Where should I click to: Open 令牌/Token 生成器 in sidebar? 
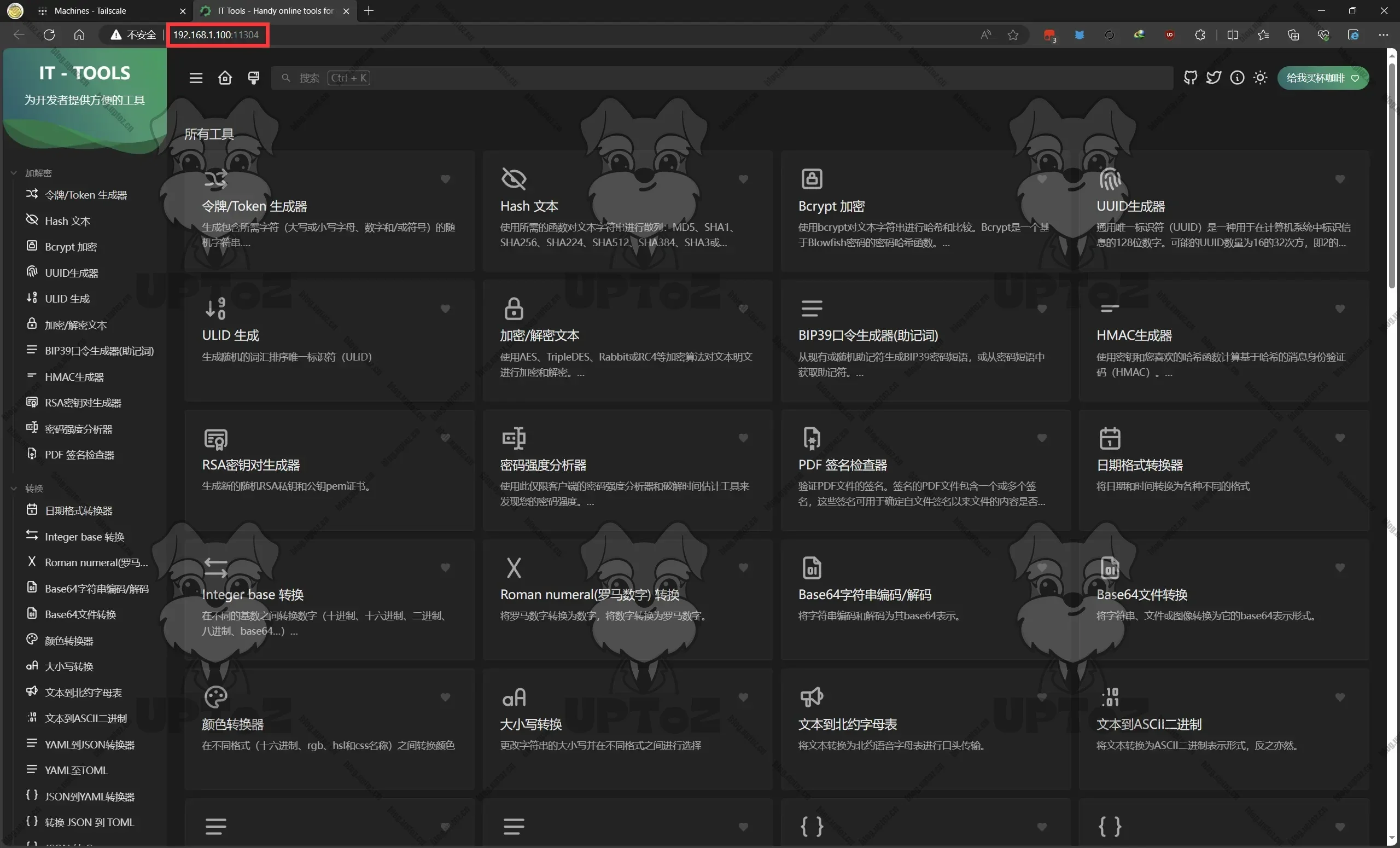(85, 194)
